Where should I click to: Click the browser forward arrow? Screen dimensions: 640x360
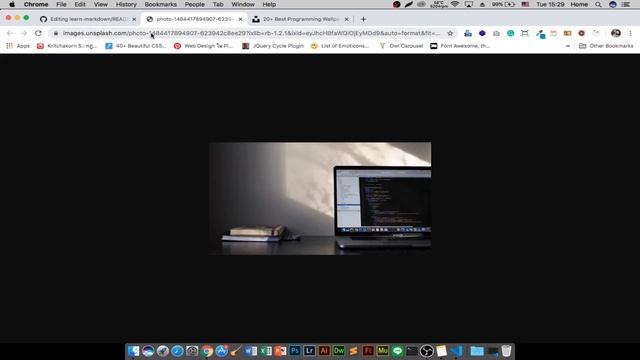[24, 33]
